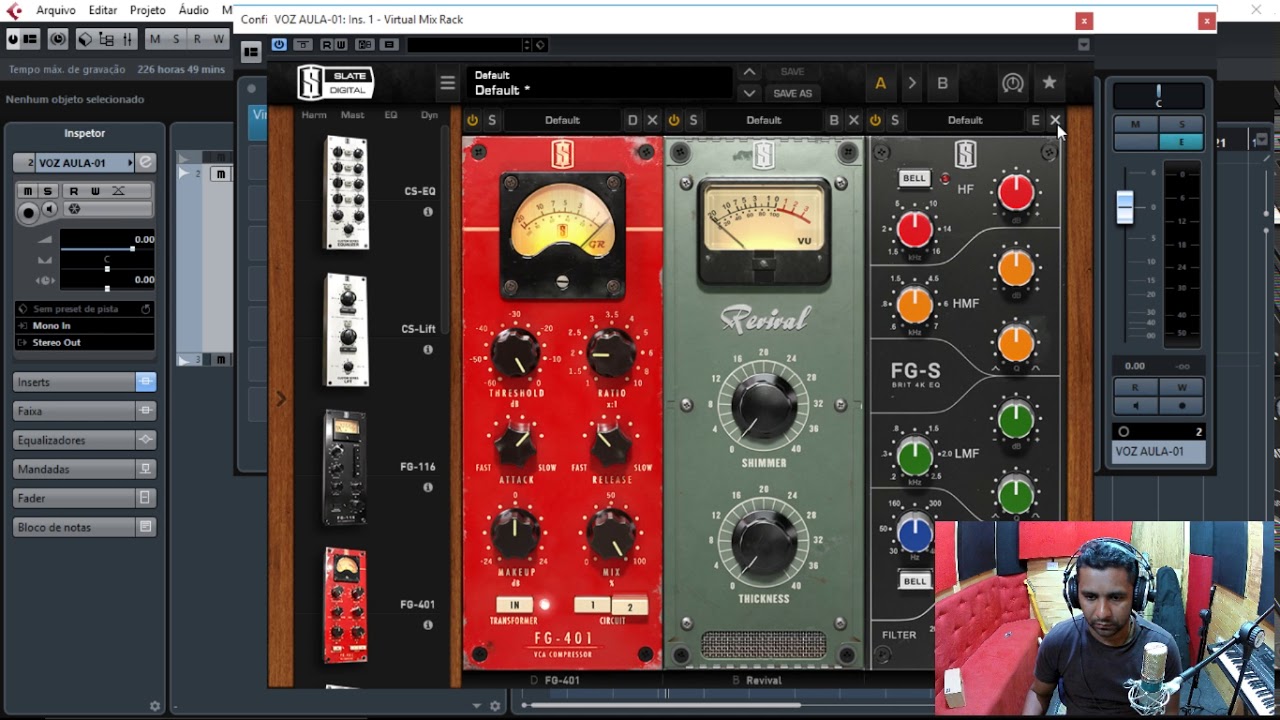This screenshot has height=720, width=1280.
Task: Open the EQ module category tab
Action: pyautogui.click(x=391, y=115)
